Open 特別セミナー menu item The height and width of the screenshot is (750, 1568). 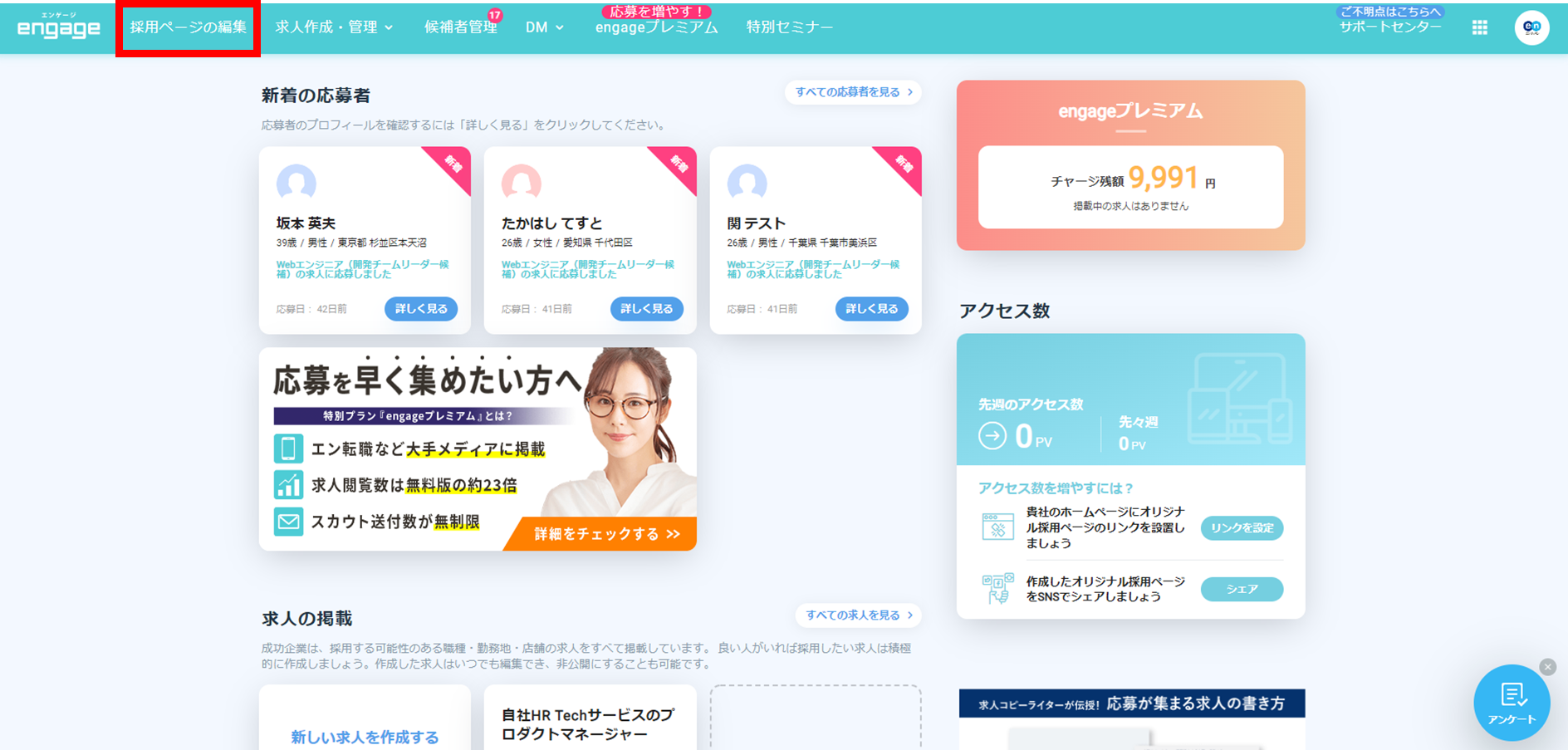[x=790, y=27]
